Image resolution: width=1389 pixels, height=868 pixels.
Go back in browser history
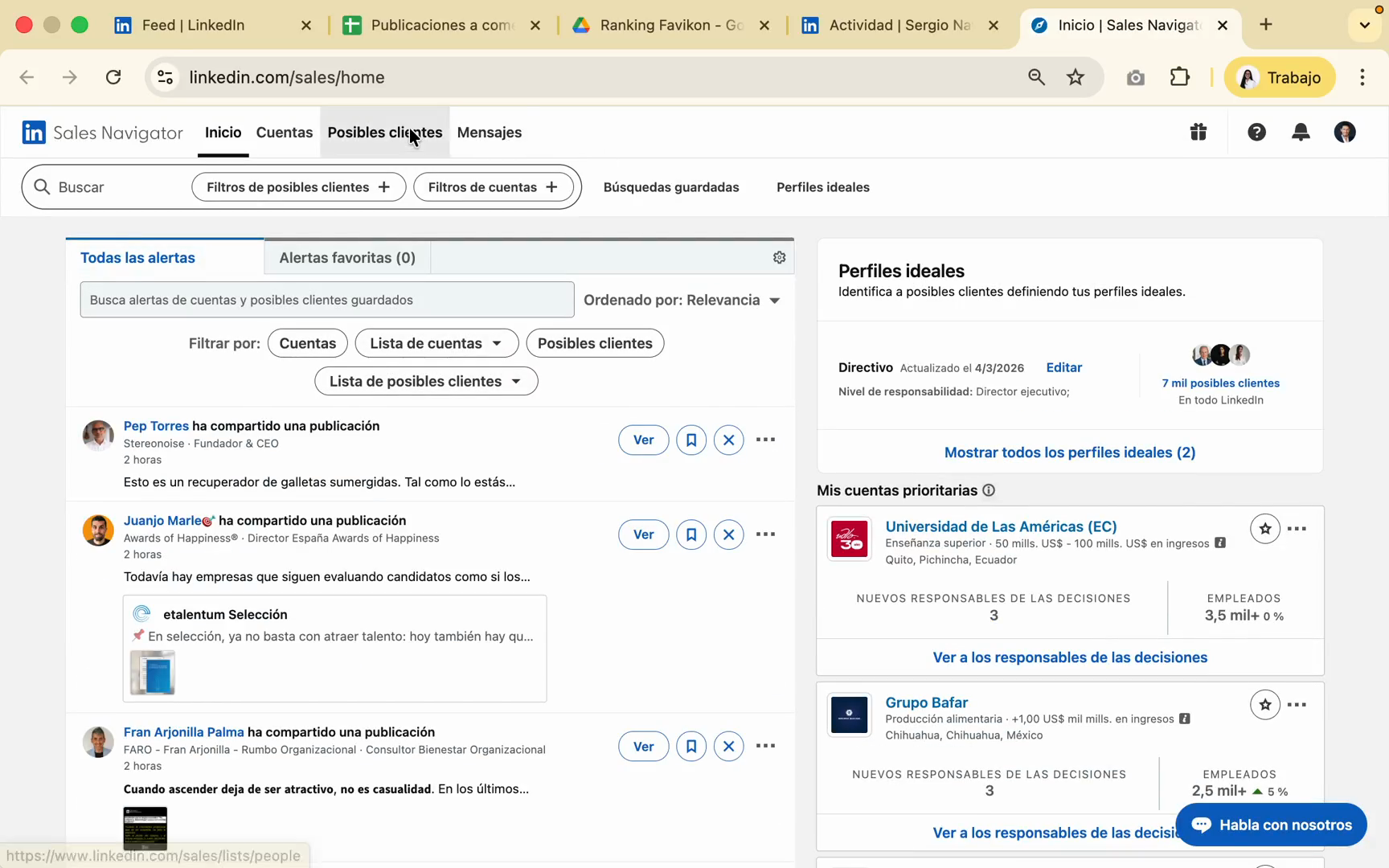coord(27,77)
